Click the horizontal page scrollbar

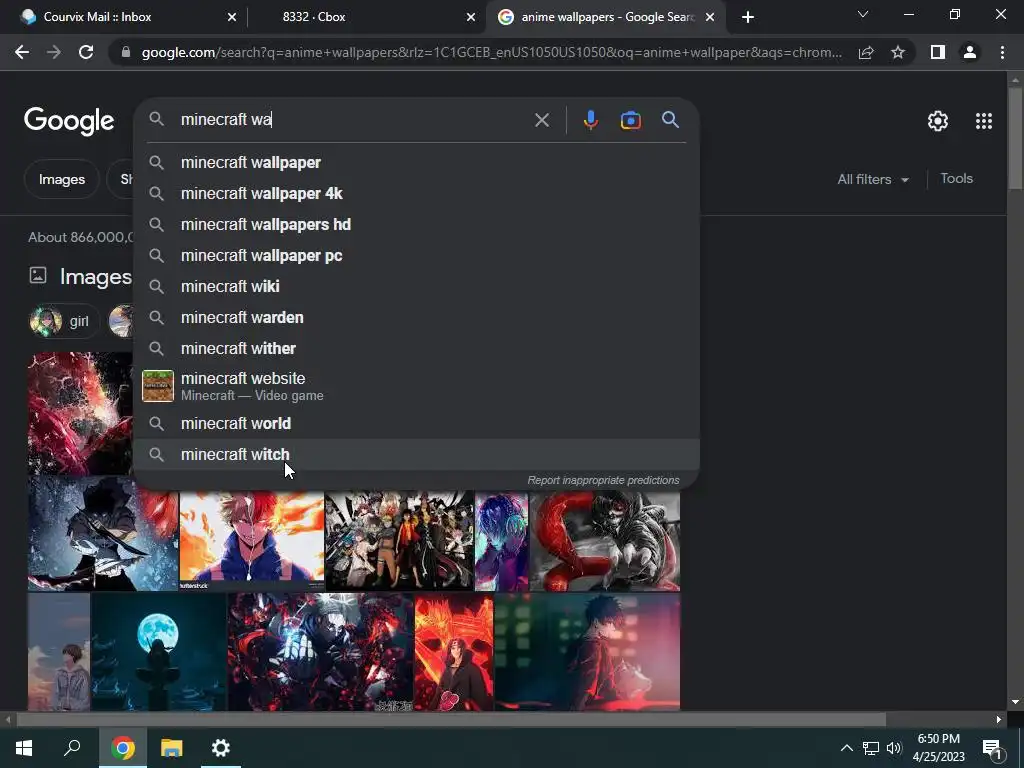(451, 720)
